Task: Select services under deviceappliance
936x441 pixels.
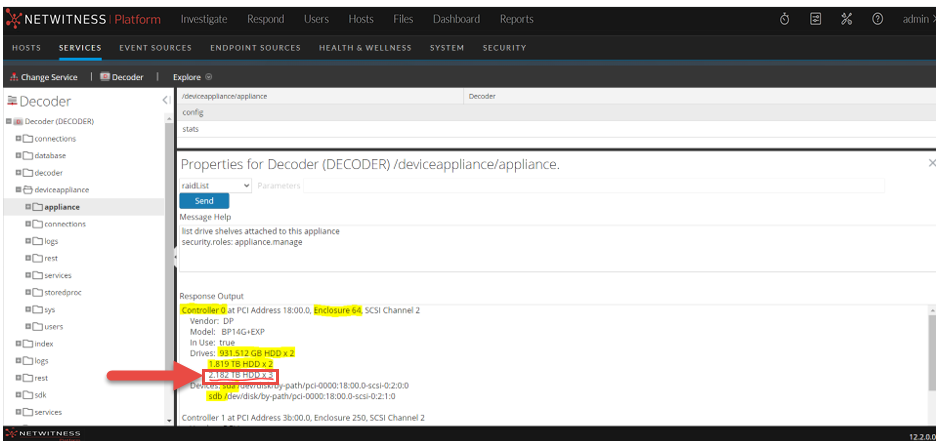Action: coord(58,275)
